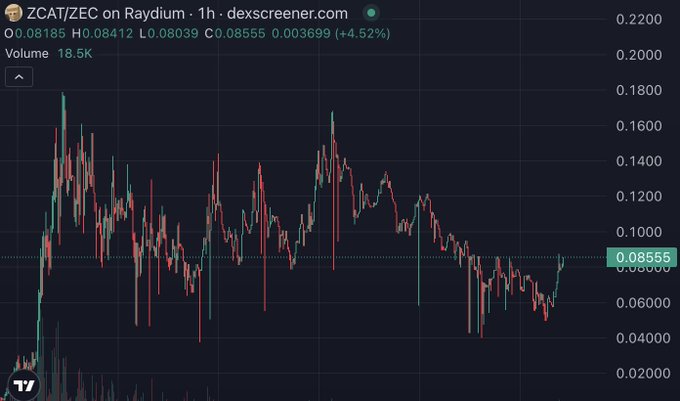Click the 0.02000 price axis label

tap(643, 373)
